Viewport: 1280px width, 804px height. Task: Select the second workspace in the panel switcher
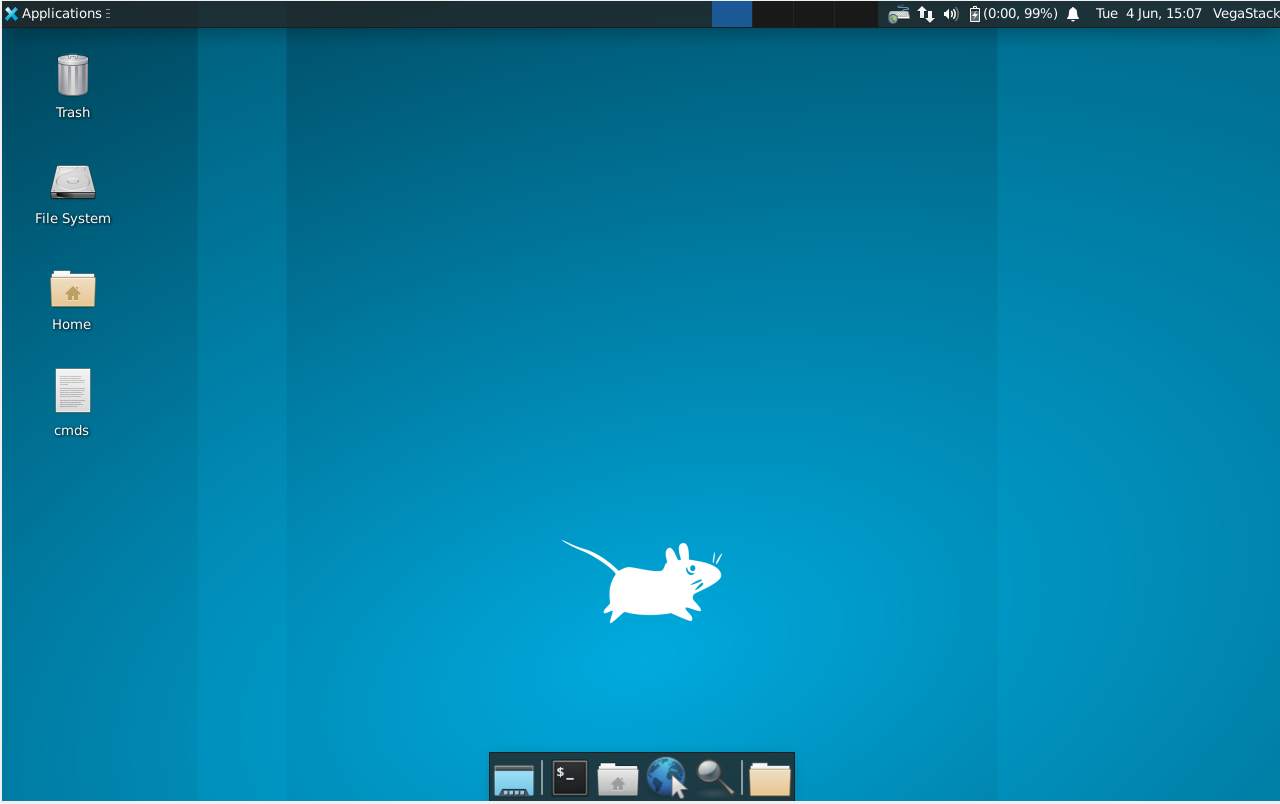point(772,13)
